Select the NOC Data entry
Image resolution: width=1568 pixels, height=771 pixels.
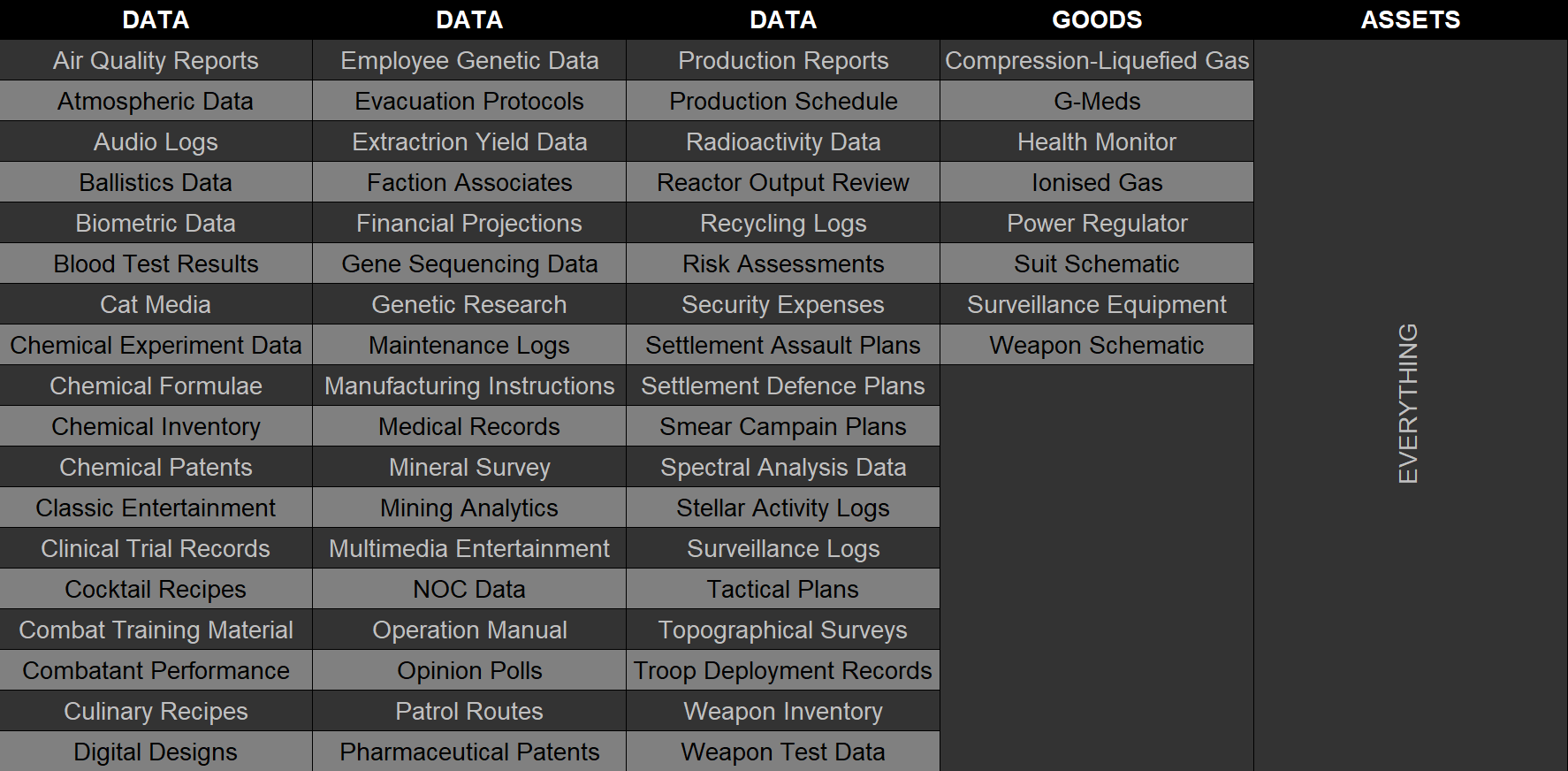(469, 589)
